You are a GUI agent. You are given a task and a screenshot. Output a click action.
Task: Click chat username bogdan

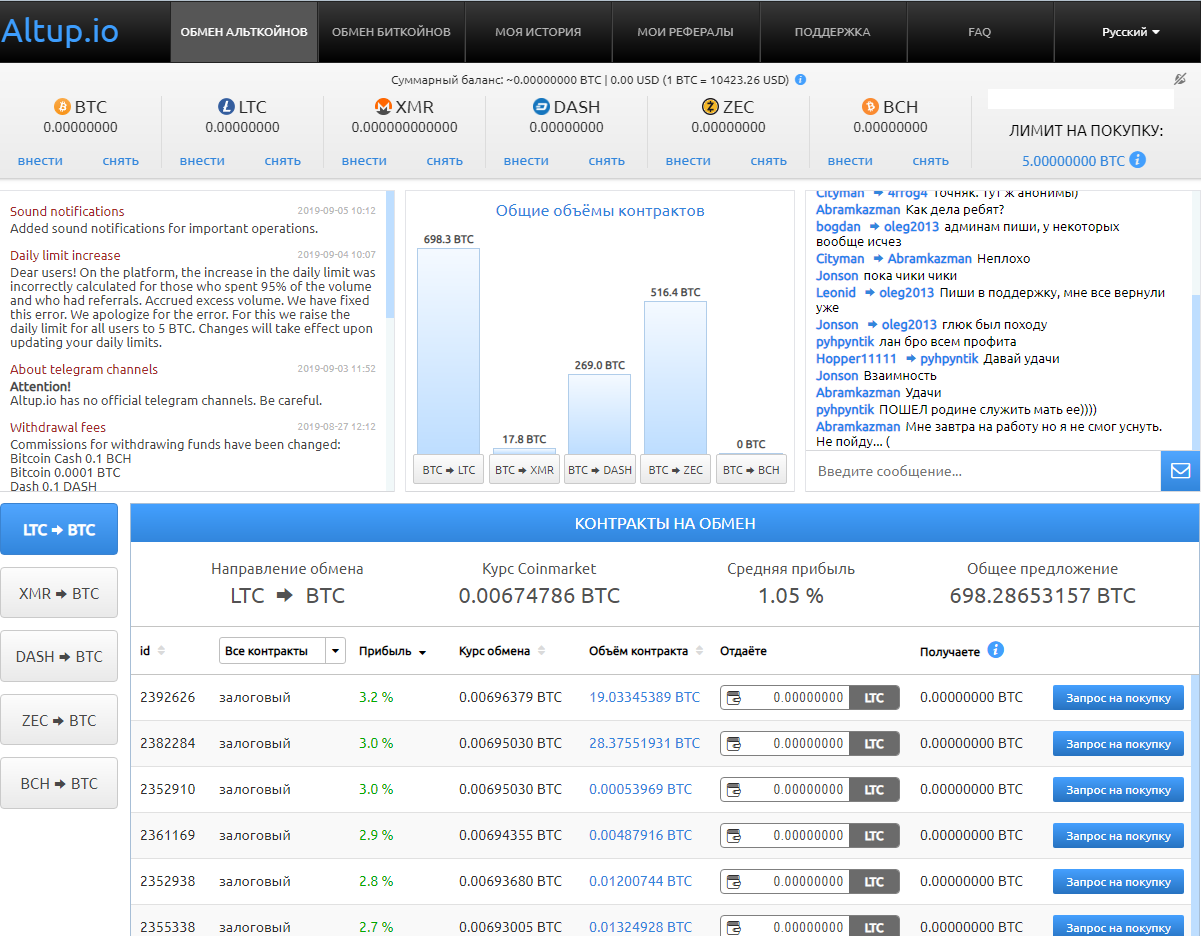(x=838, y=227)
